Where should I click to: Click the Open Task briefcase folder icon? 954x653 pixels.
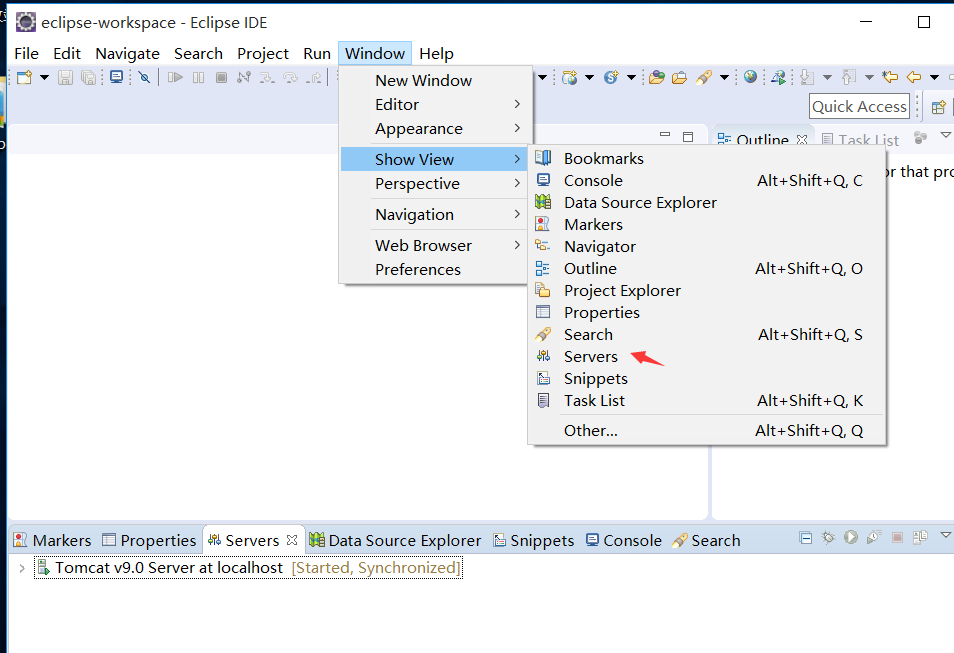point(680,77)
